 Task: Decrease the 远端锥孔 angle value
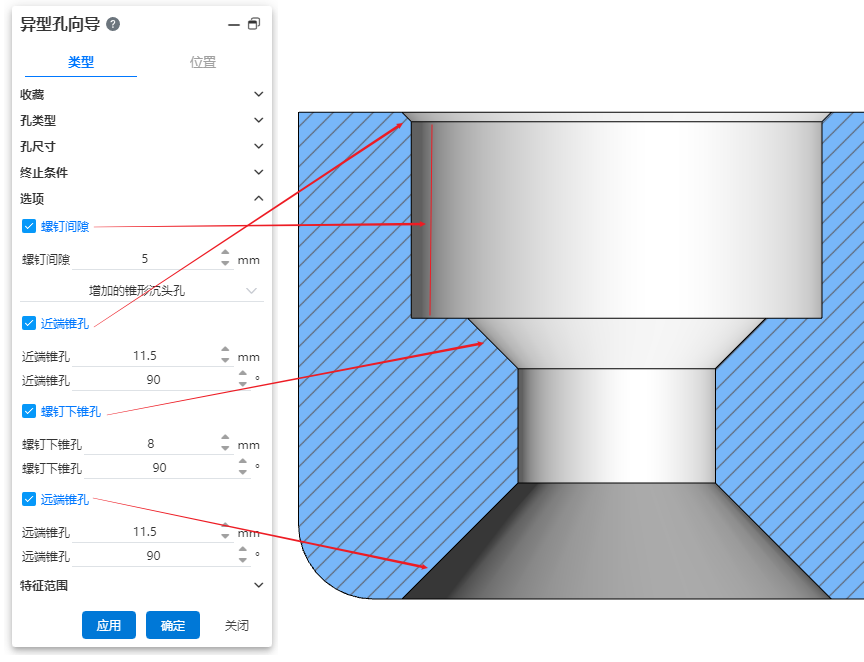pyautogui.click(x=242, y=560)
